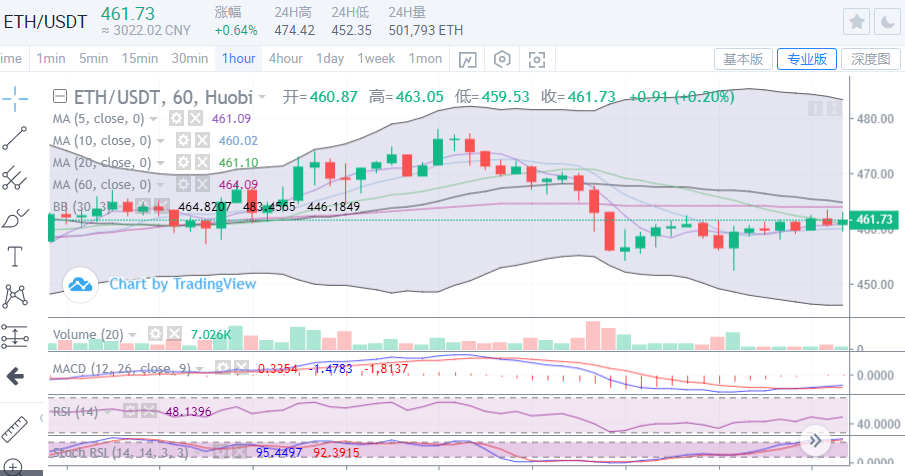
Task: Select the text annotation tool
Action: 15,256
